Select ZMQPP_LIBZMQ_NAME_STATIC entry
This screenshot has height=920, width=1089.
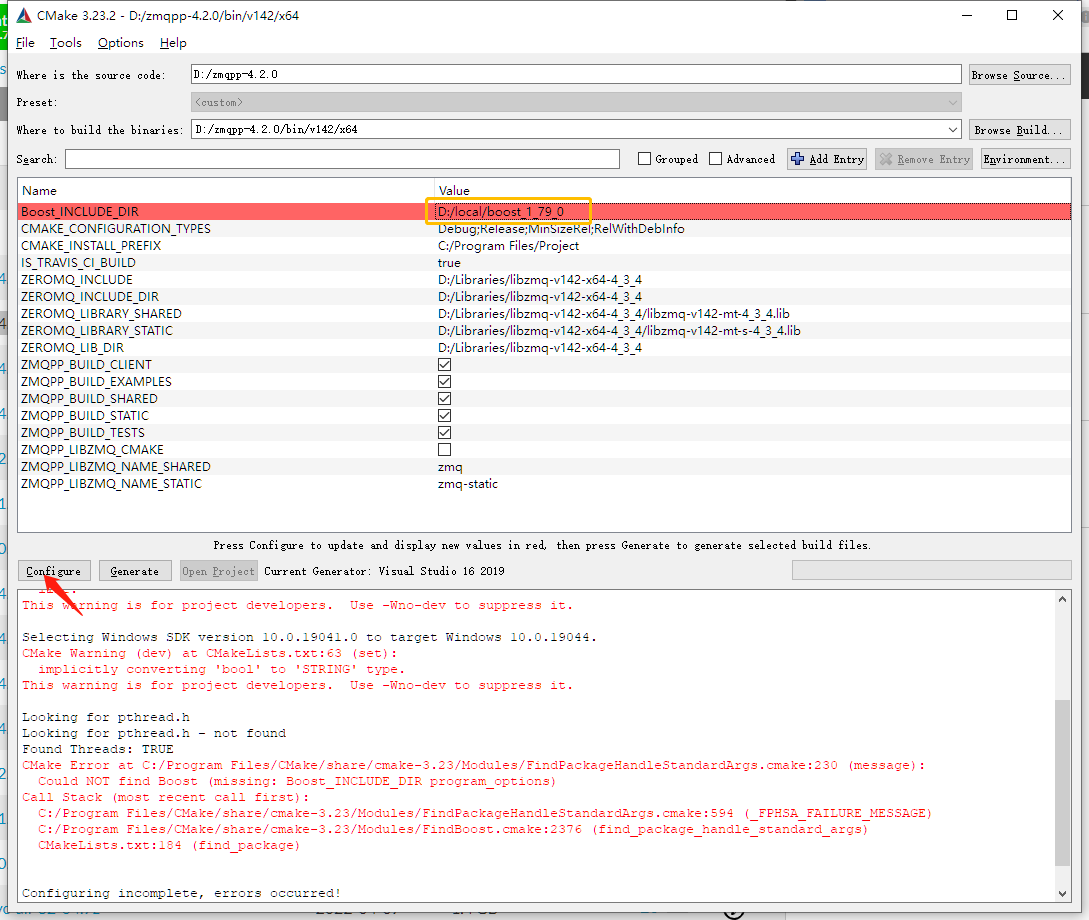coord(112,483)
